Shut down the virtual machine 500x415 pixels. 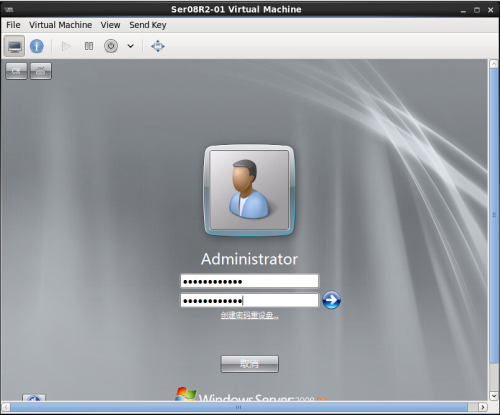pos(111,46)
